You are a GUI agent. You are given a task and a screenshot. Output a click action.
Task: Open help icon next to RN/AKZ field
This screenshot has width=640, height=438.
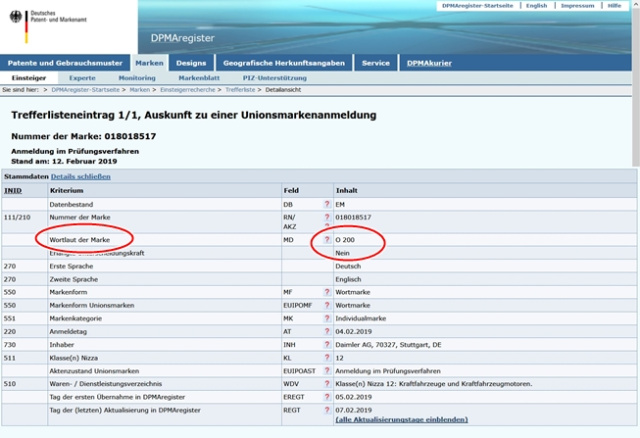(x=326, y=217)
